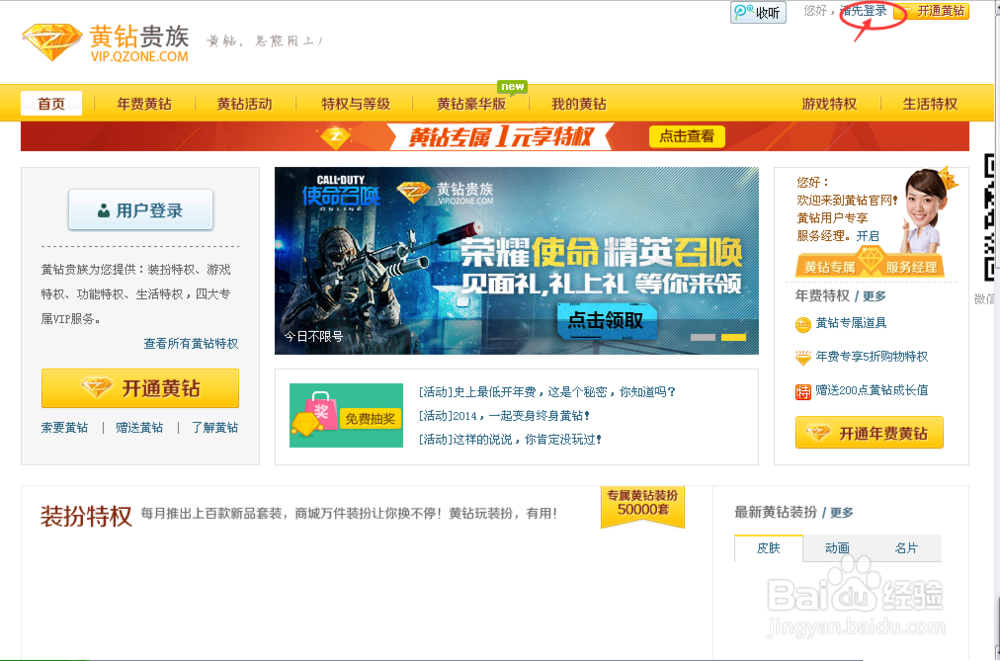Click the 索要黄钻 link
Image resolution: width=1000 pixels, height=661 pixels.
coord(64,427)
